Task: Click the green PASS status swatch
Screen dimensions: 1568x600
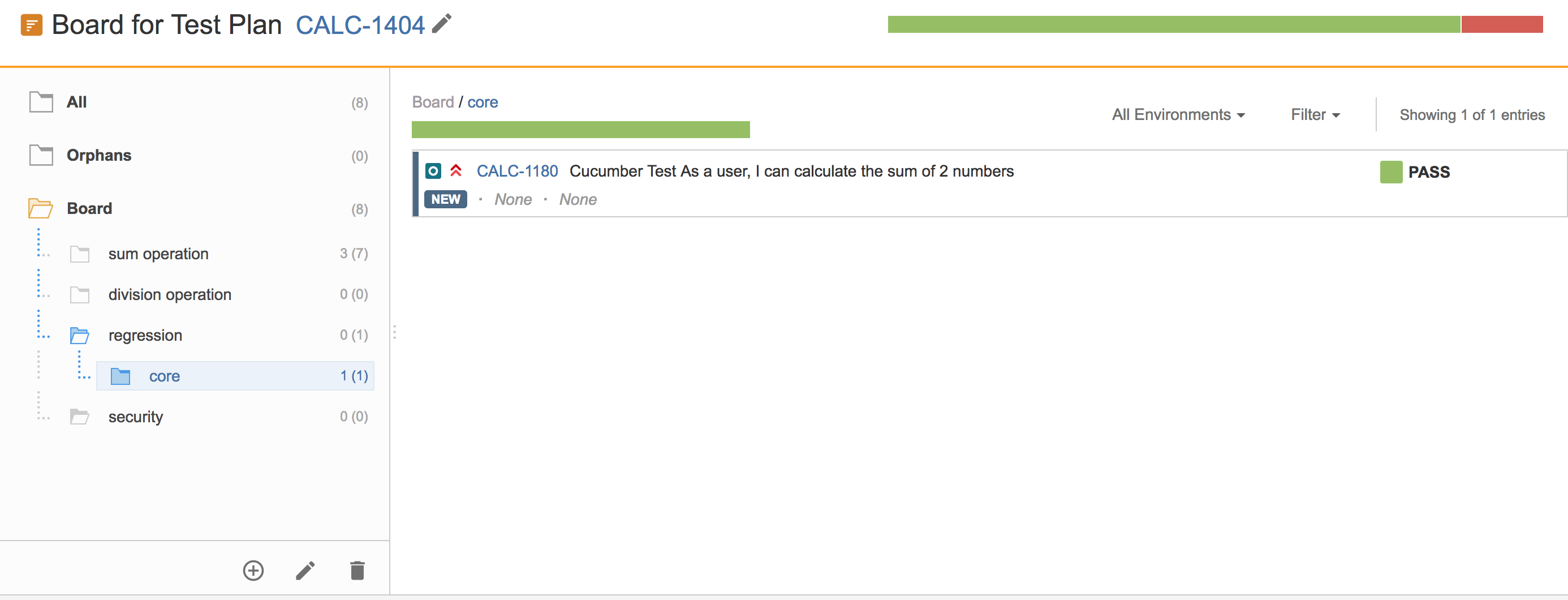Action: coord(1391,173)
